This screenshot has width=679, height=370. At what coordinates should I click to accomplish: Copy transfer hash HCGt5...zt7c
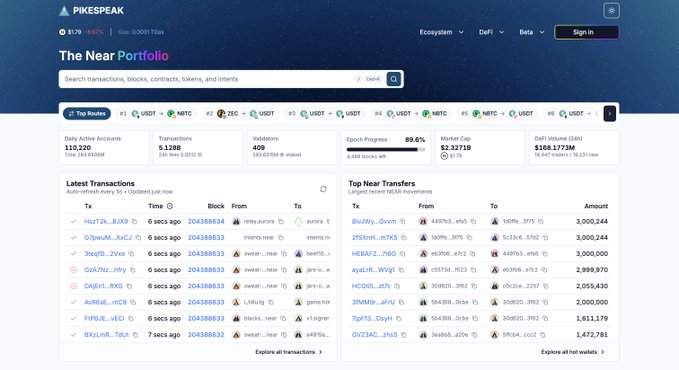click(397, 286)
